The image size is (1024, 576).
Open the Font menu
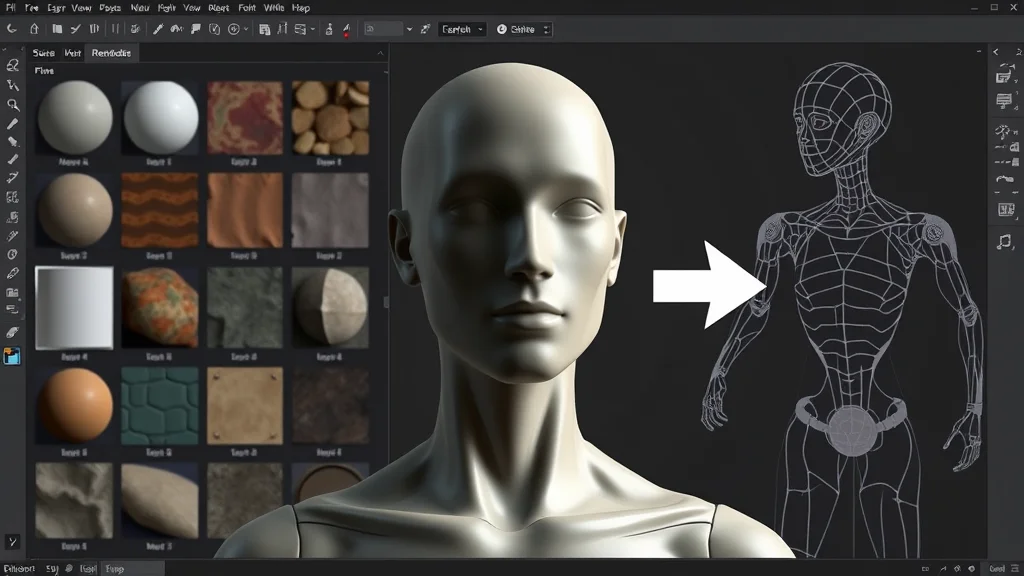[x=247, y=8]
